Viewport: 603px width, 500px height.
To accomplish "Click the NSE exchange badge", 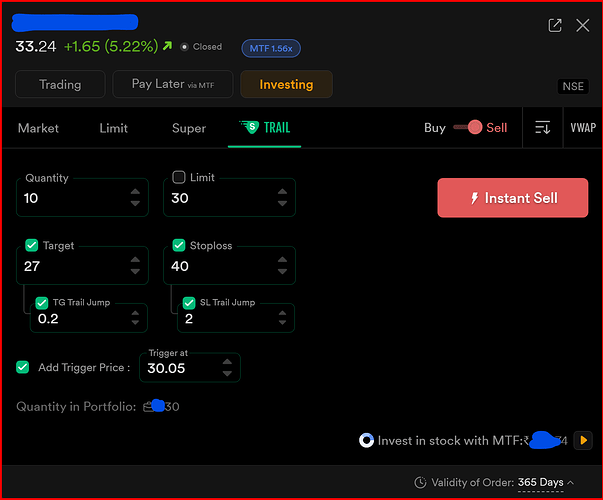I will point(573,86).
